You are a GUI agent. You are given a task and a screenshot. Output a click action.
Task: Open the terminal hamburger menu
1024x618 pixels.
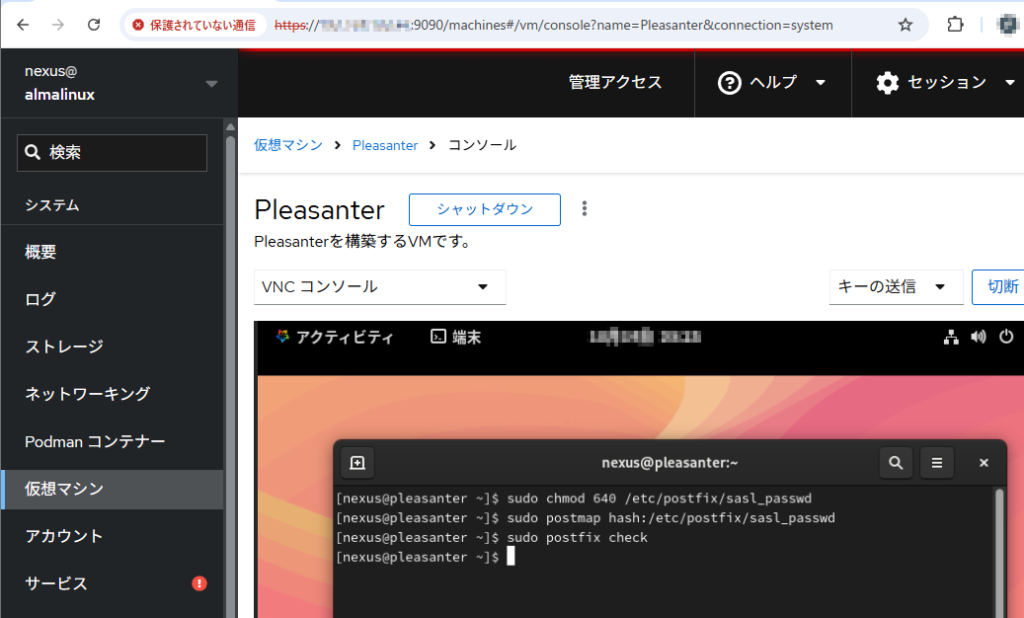937,462
